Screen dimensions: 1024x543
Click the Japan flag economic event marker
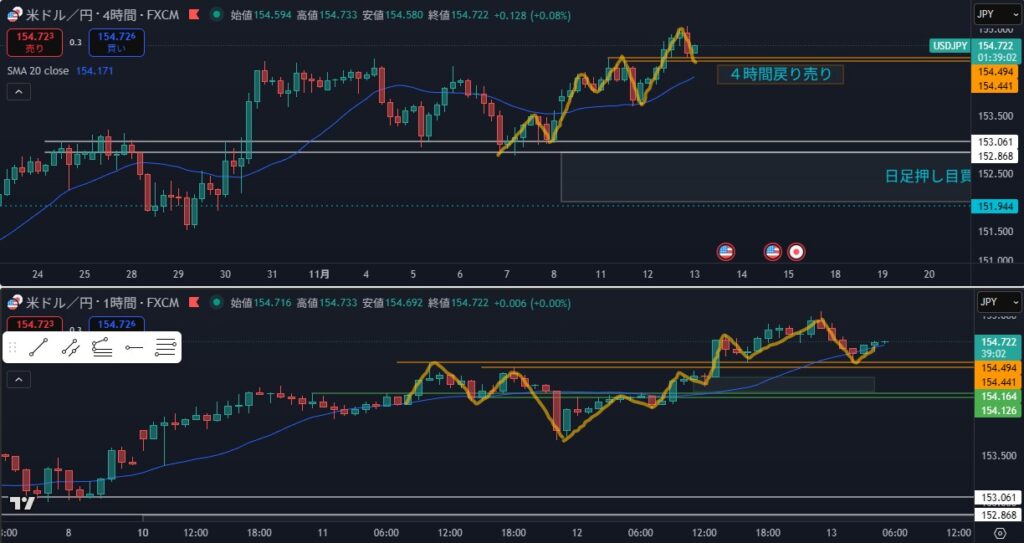pyautogui.click(x=796, y=251)
